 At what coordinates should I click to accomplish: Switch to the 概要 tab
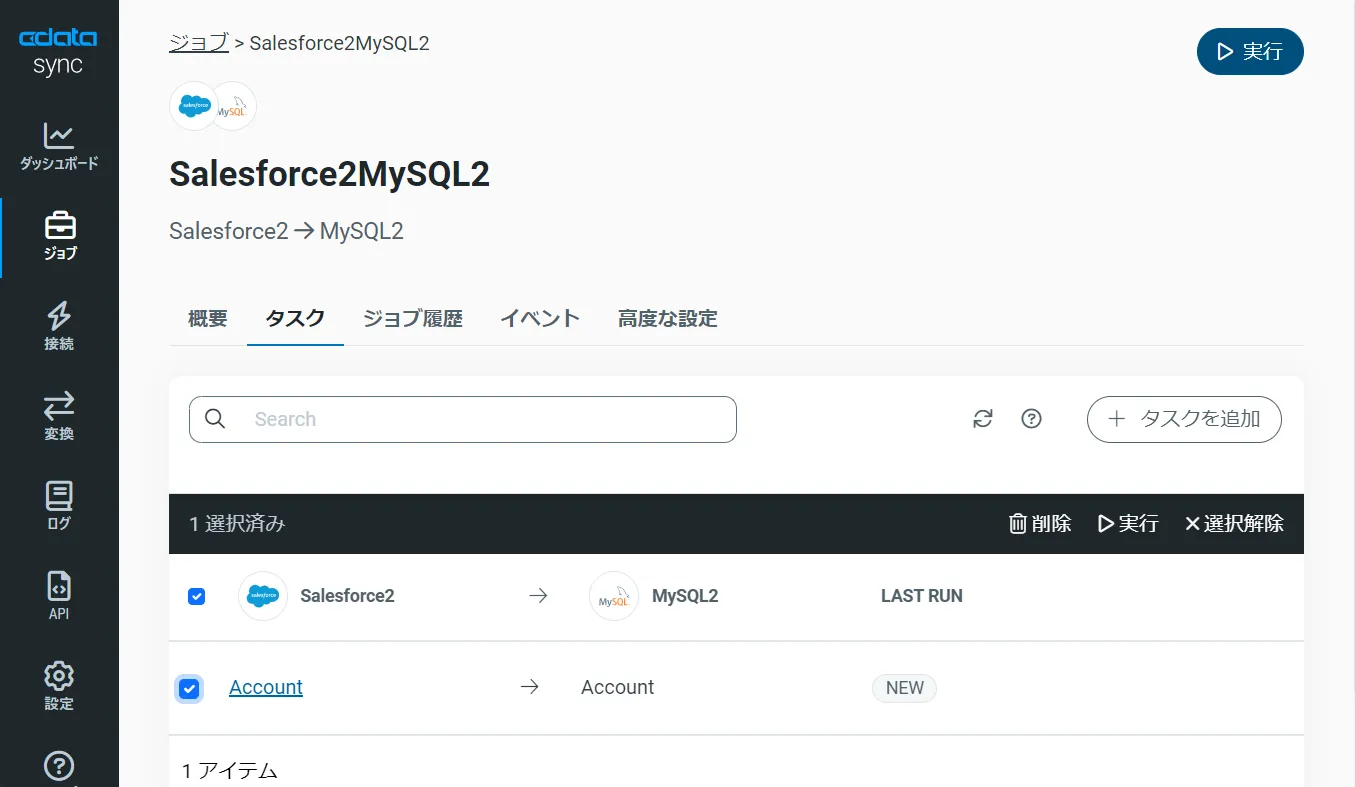tap(207, 318)
